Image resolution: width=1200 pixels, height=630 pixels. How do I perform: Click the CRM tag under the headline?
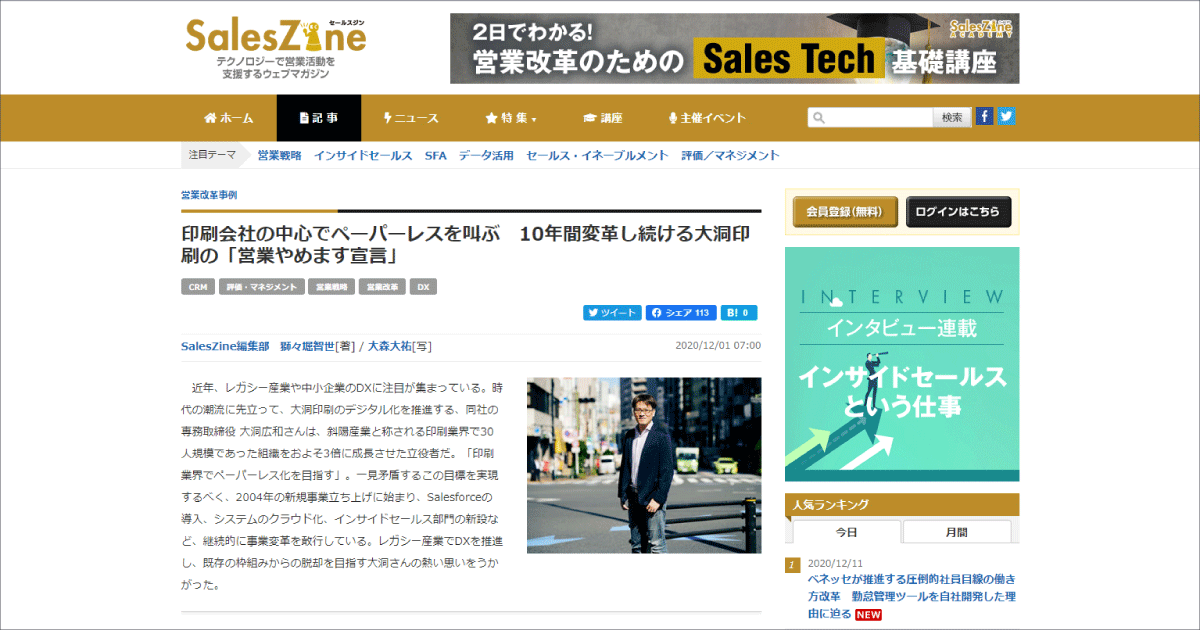[197, 287]
